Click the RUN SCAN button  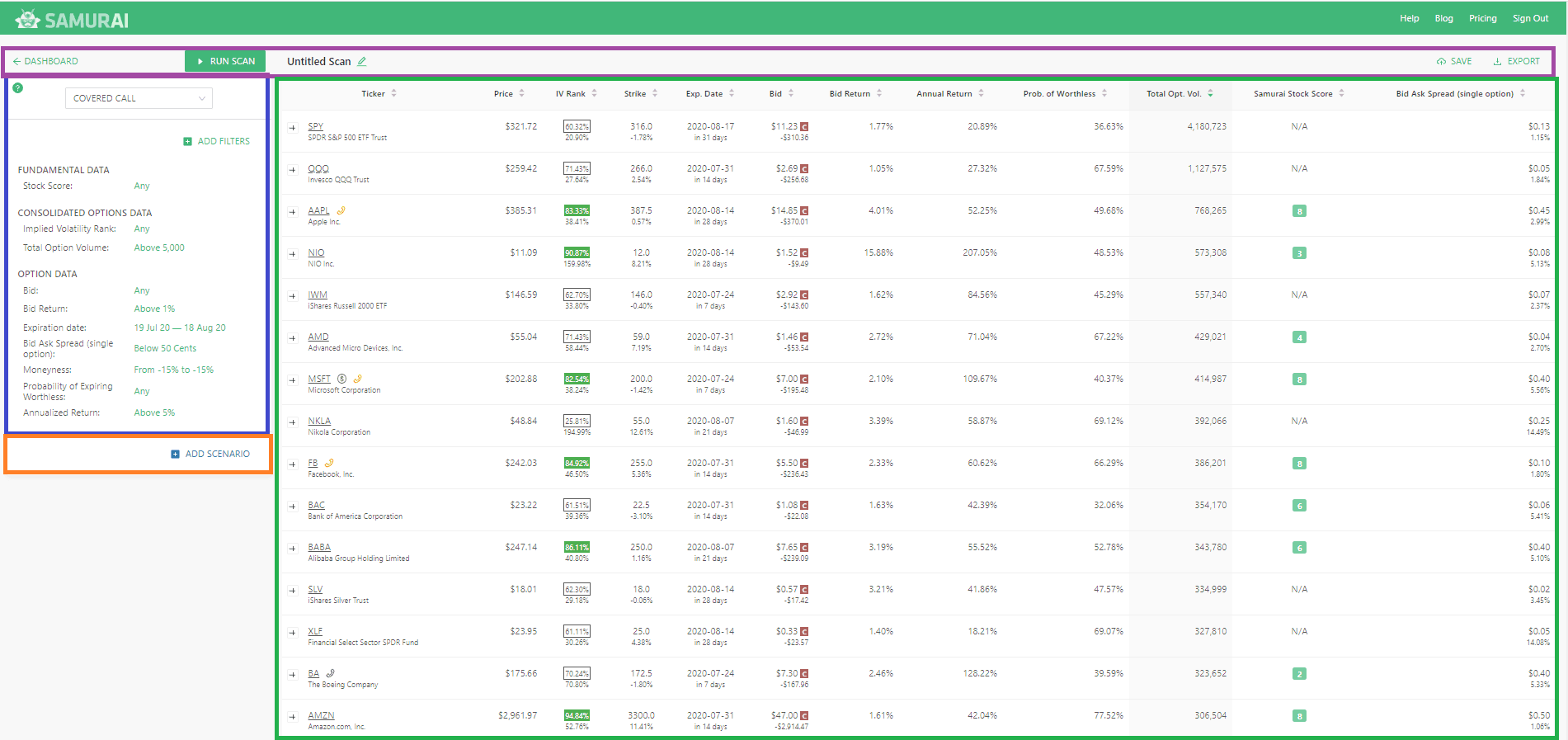[225, 61]
